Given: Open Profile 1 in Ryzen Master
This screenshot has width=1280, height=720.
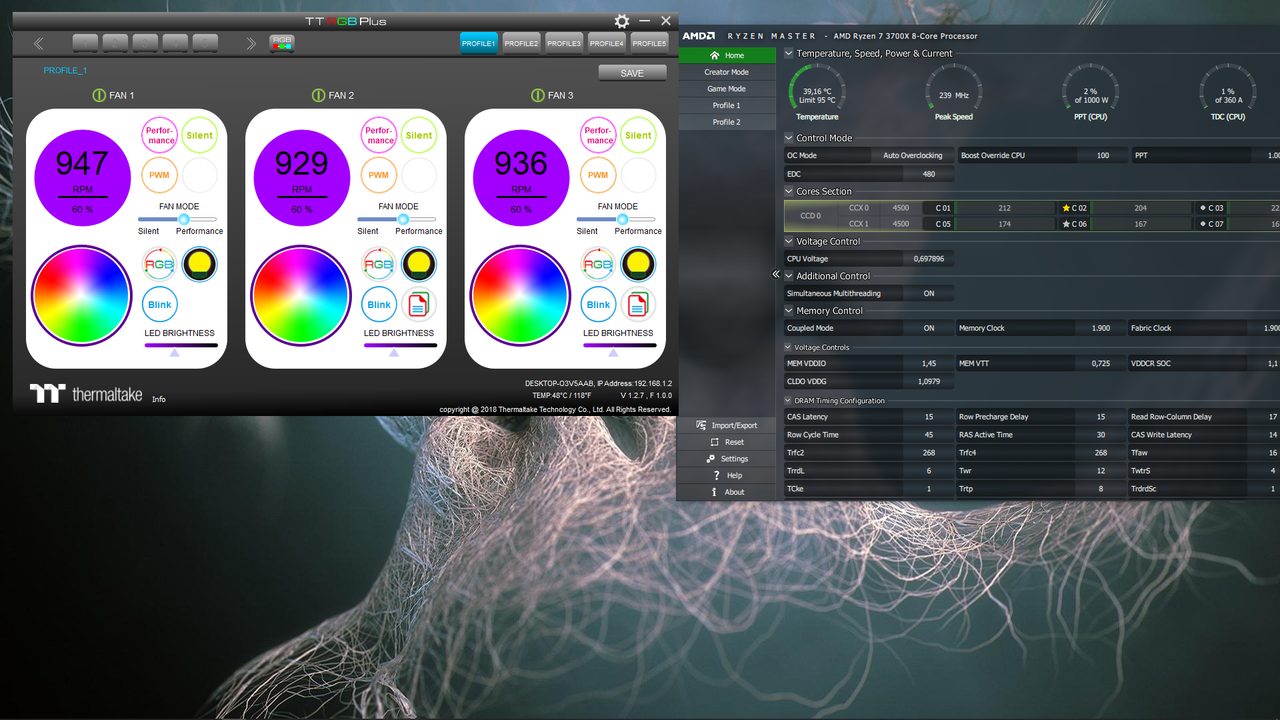Looking at the screenshot, I should pos(727,105).
